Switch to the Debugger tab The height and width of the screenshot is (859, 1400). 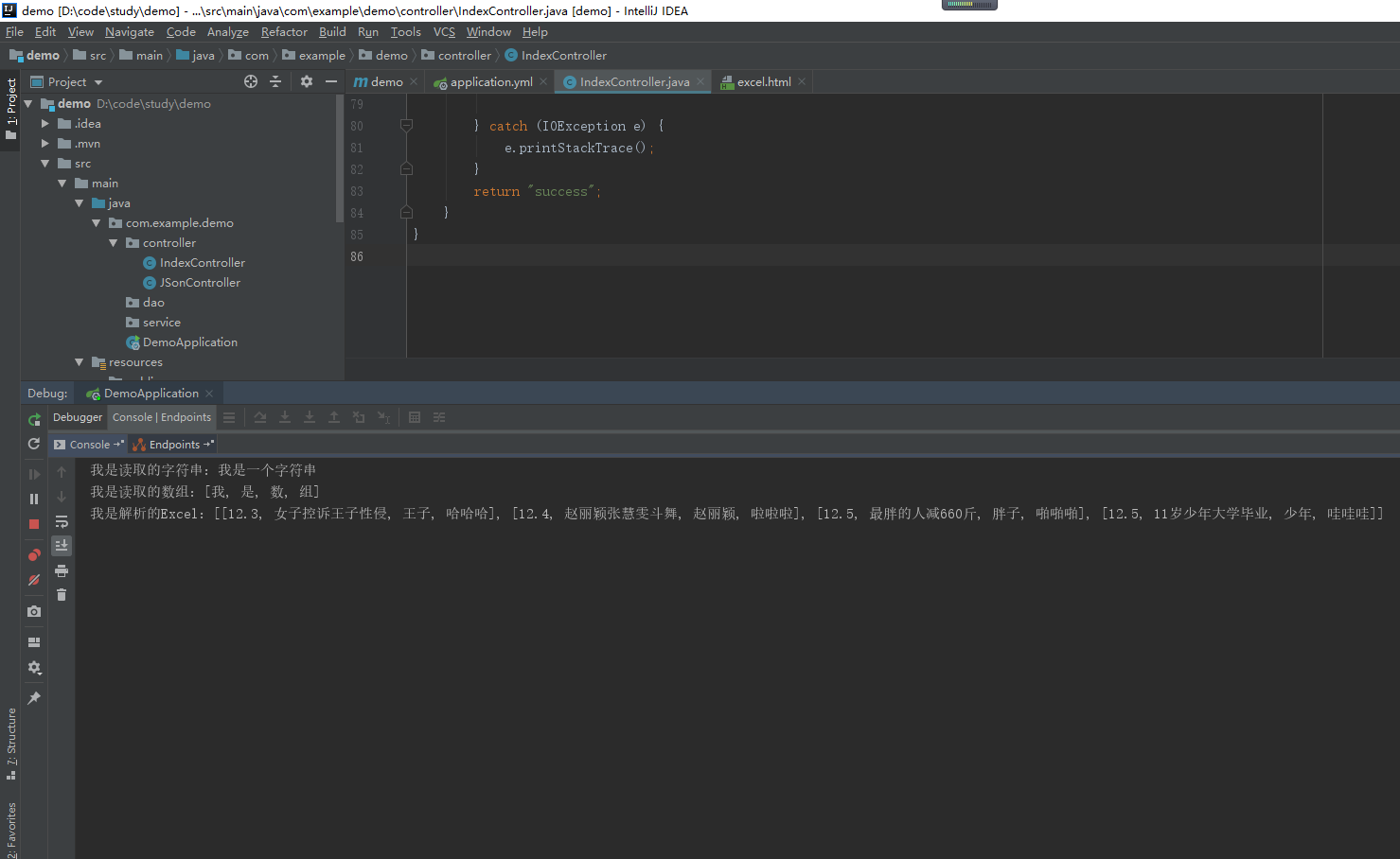tap(77, 416)
